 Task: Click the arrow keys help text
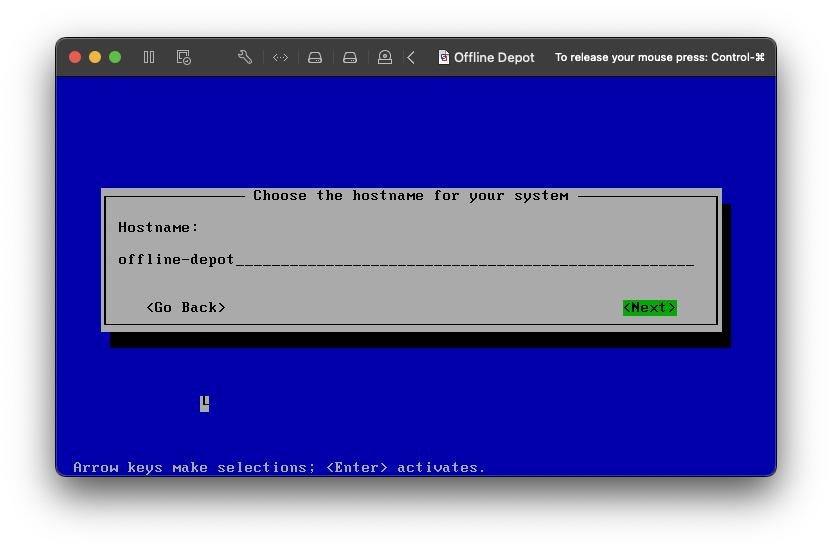[x=279, y=467]
